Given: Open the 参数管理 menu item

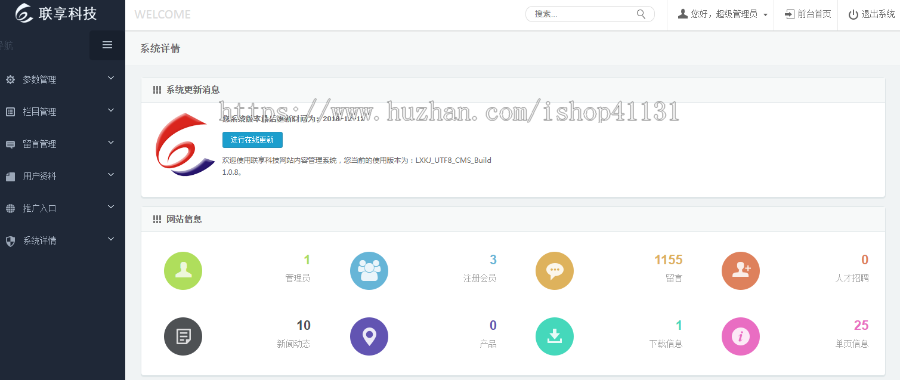Looking at the screenshot, I should point(62,80).
